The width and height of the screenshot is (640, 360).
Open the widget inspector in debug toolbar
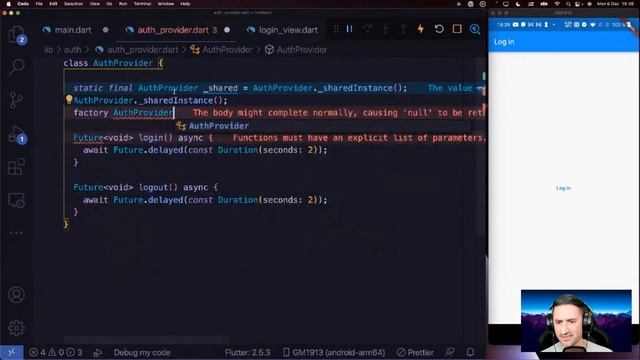click(x=475, y=29)
